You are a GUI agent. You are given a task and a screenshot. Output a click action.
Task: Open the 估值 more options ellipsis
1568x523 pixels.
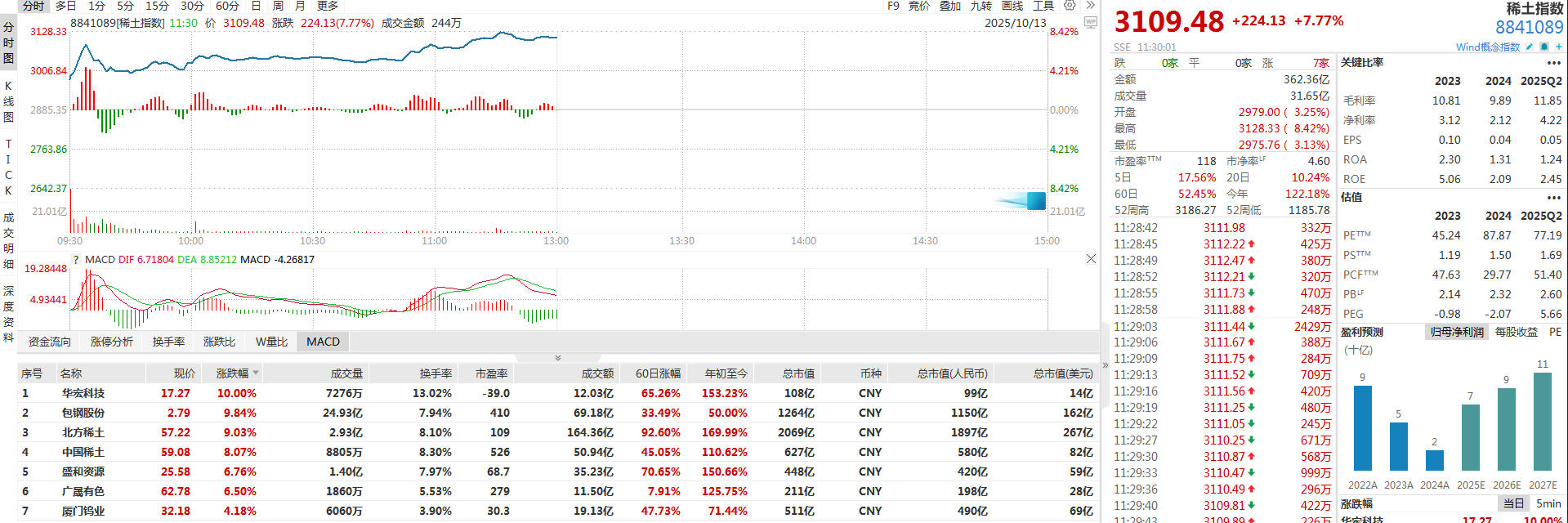(1552, 198)
